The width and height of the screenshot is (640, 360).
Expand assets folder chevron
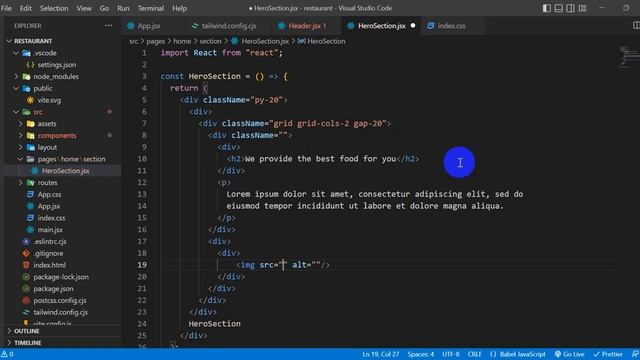point(20,124)
